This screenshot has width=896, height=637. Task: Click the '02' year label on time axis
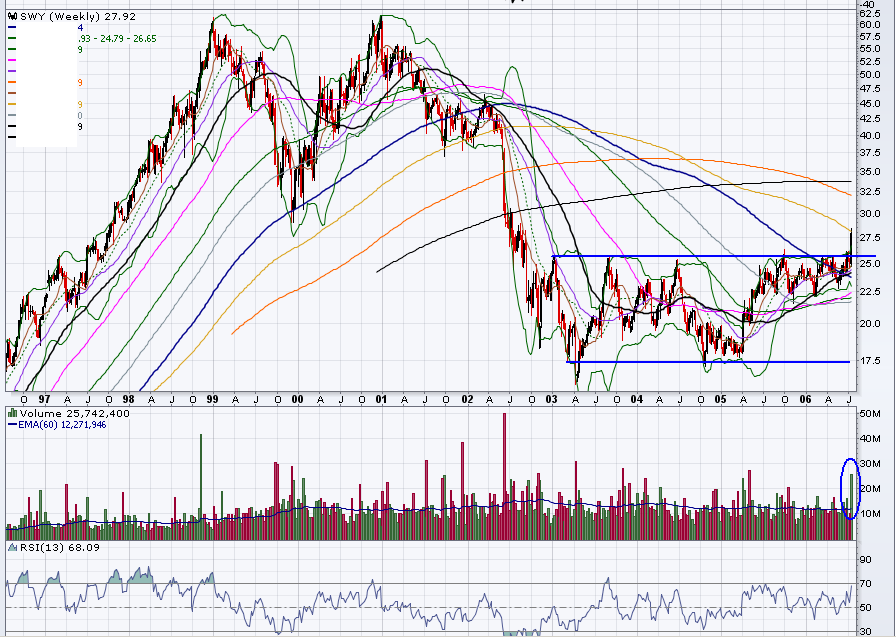tap(467, 399)
